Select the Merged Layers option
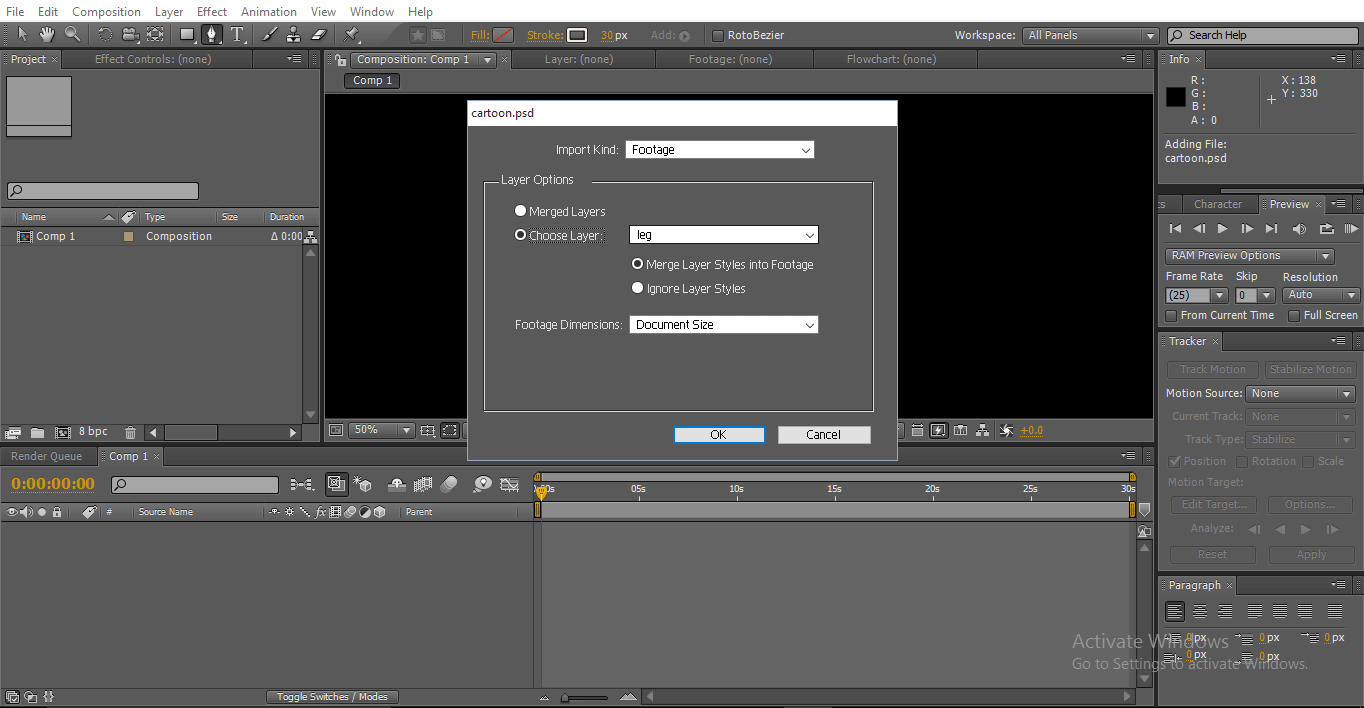1364x708 pixels. point(520,210)
